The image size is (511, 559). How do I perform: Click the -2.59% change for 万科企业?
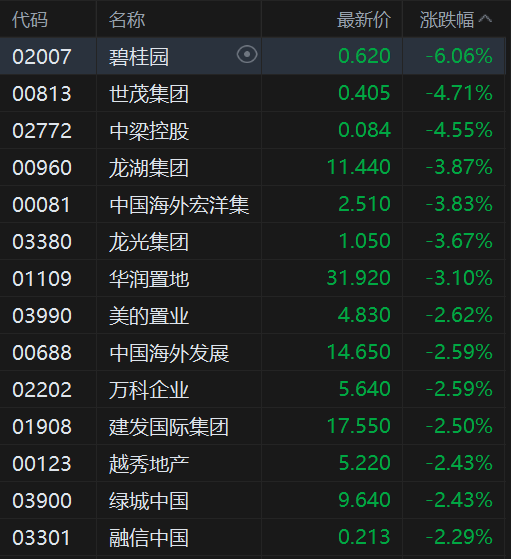click(x=459, y=389)
